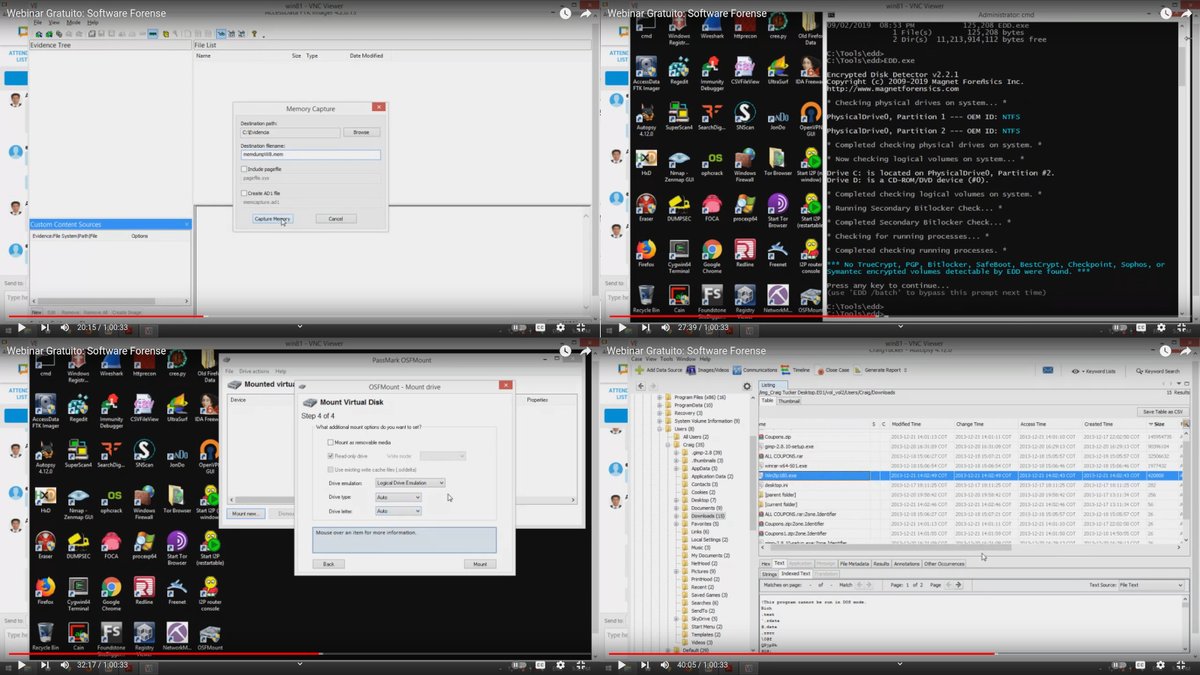This screenshot has height=675, width=1200.
Task: Open Drive actions menu in OSFMount
Action: tap(254, 371)
